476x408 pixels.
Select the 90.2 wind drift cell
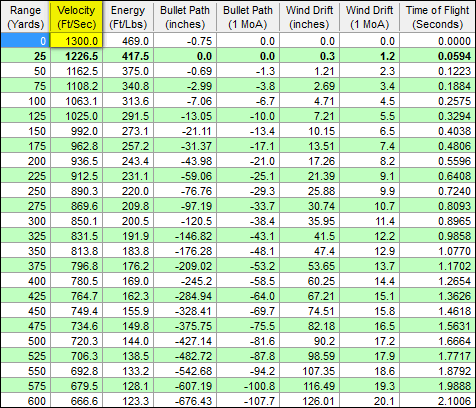[309, 341]
